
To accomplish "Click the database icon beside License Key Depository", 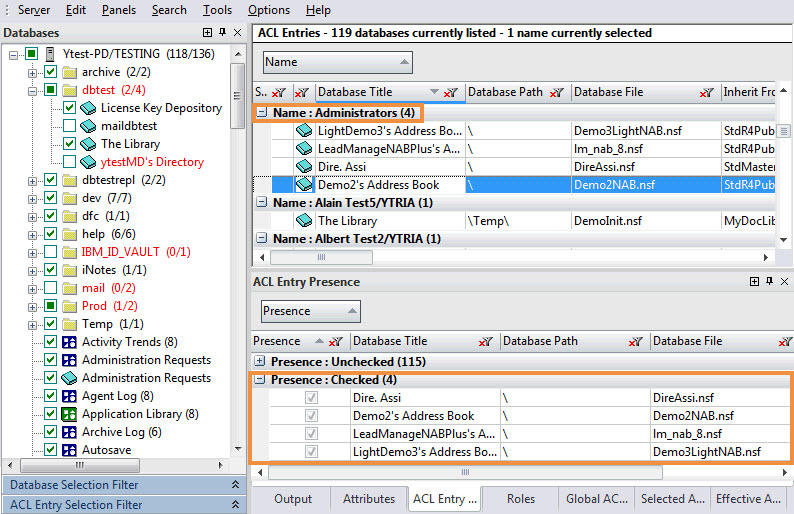I will click(x=88, y=108).
